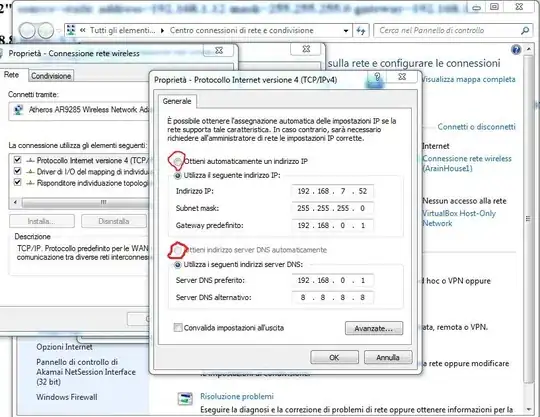This screenshot has height=417, width=540.
Task: Select the Rete tab in wireless properties
Action: (11, 75)
